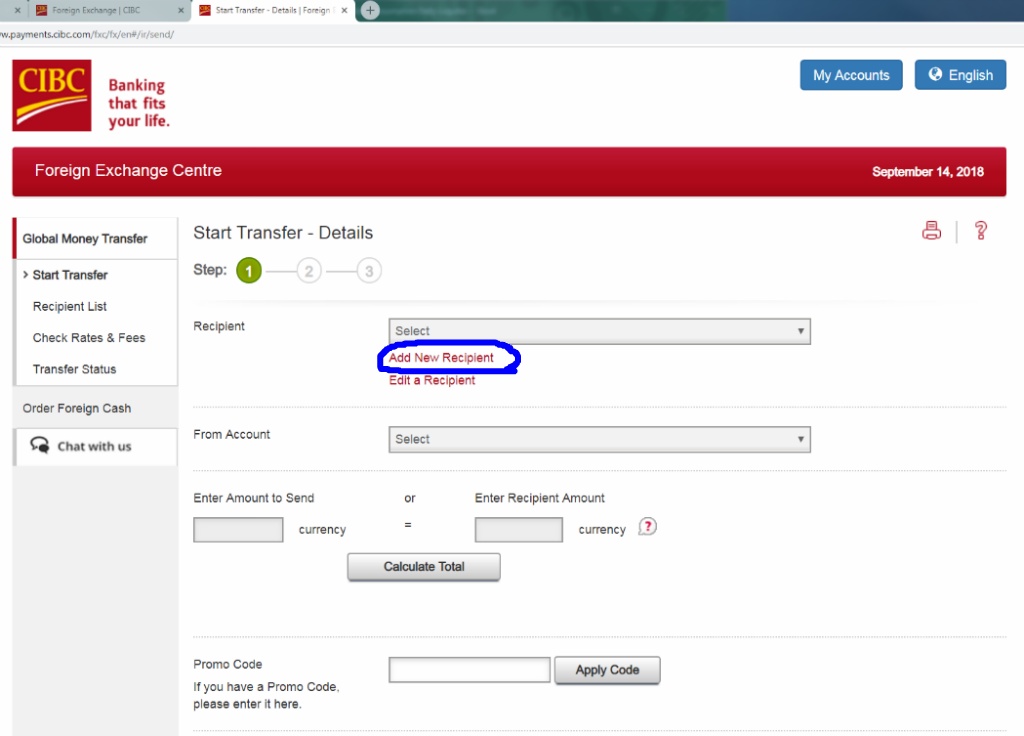Go to step 3 circle
The width and height of the screenshot is (1024, 736).
(369, 270)
